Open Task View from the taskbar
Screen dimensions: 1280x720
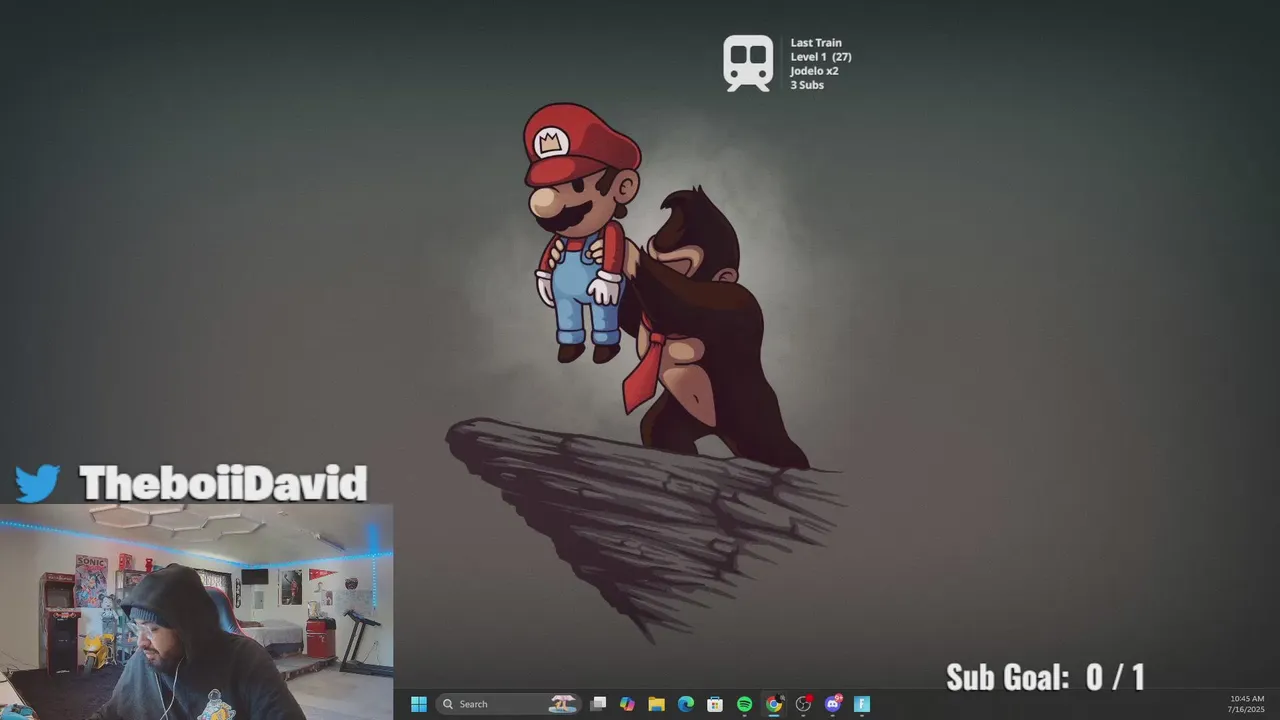pyautogui.click(x=598, y=704)
